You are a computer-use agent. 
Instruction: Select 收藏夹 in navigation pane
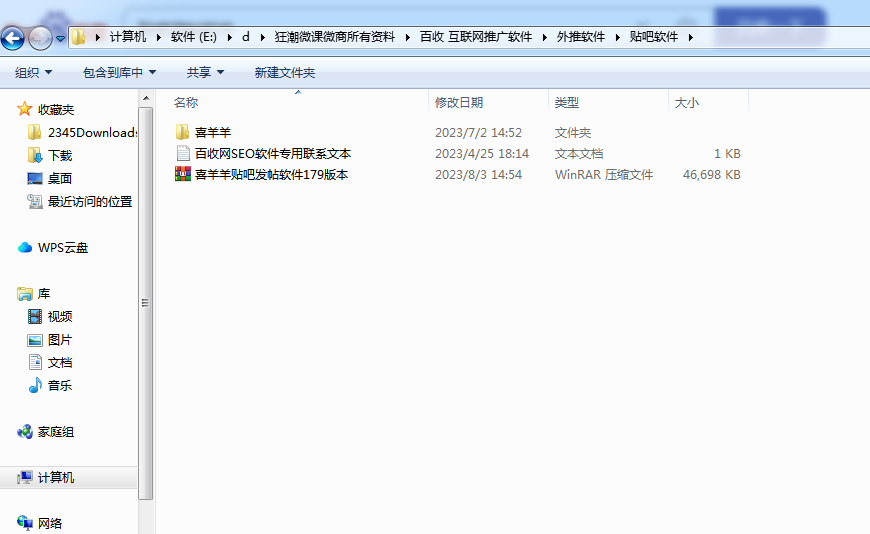tap(56, 109)
